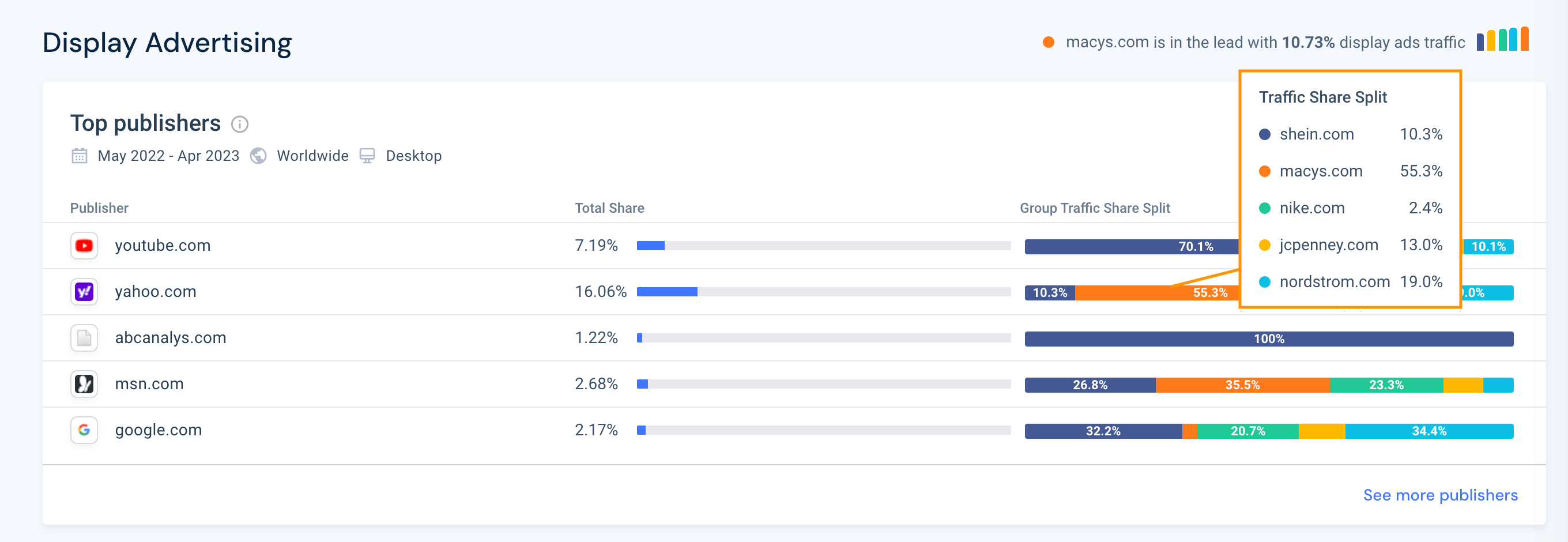Open the May 2022 - Apr 2023 date selector

[168, 156]
